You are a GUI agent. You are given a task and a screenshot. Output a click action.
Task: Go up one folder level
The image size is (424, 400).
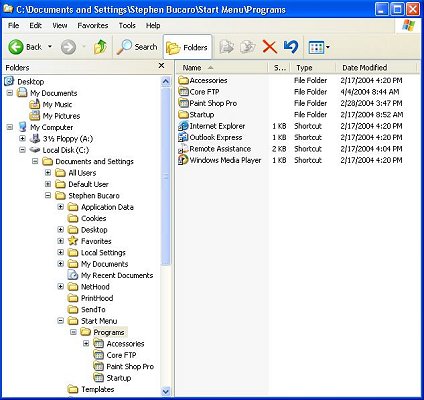(x=100, y=47)
